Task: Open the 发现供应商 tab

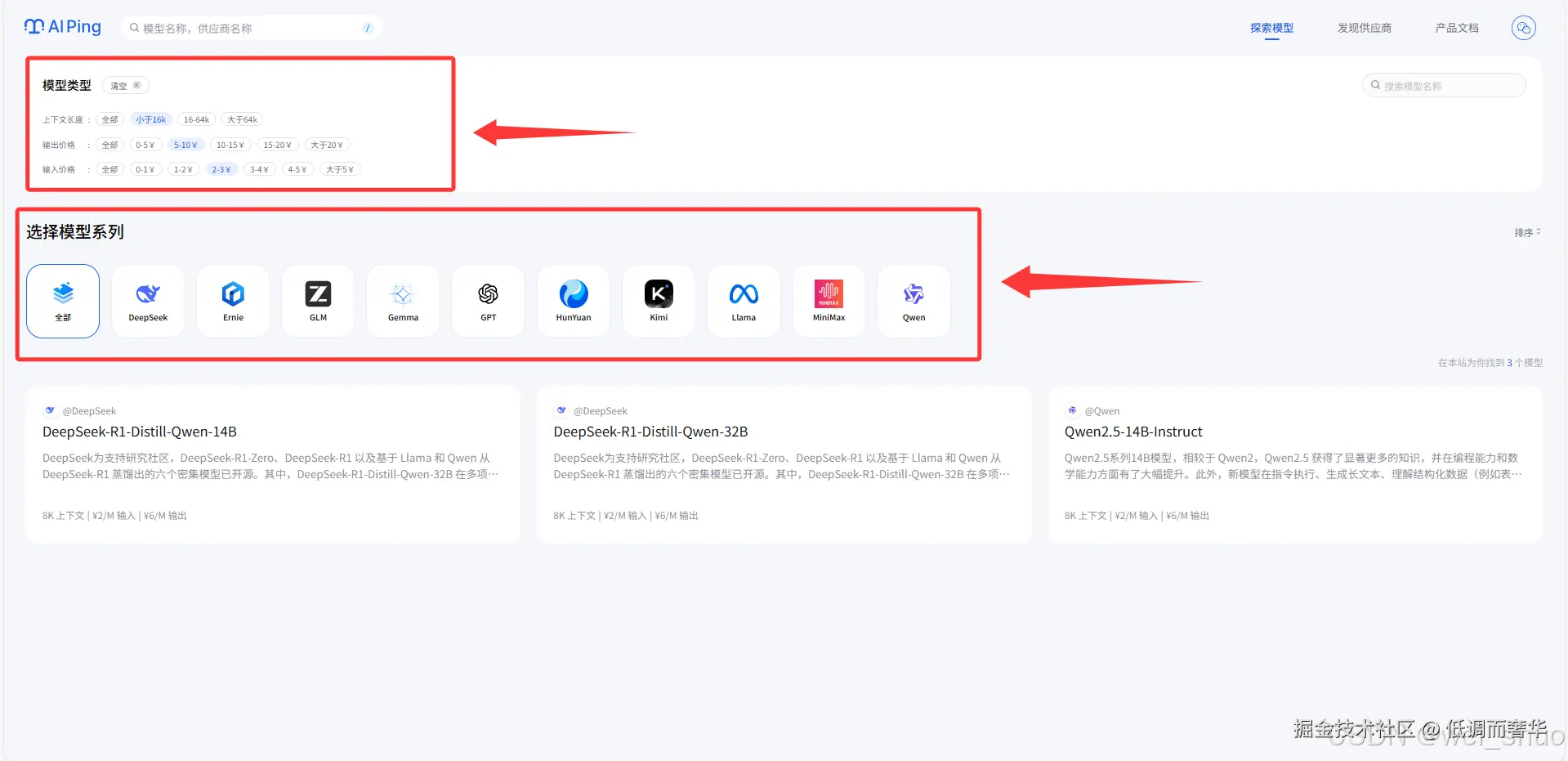Action: click(1364, 28)
